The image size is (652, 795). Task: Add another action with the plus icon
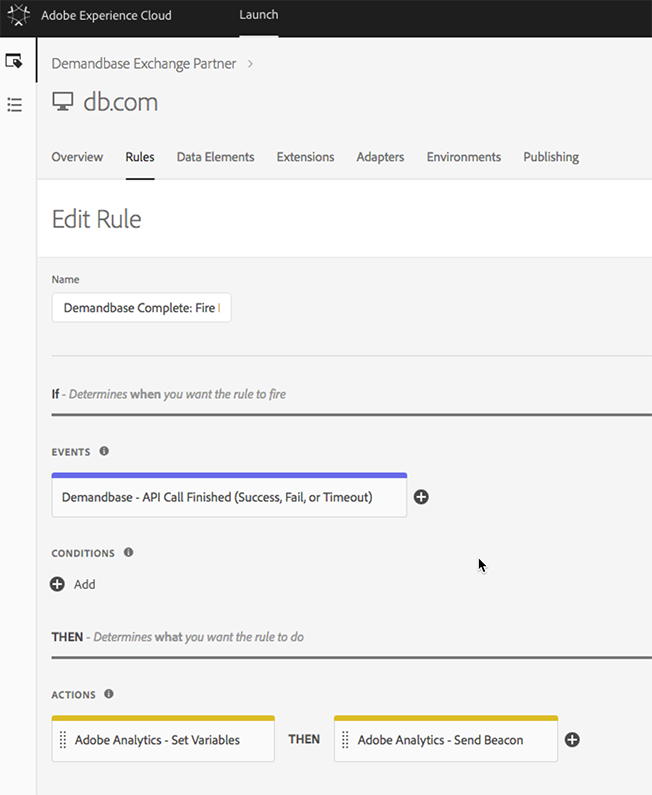(x=572, y=740)
